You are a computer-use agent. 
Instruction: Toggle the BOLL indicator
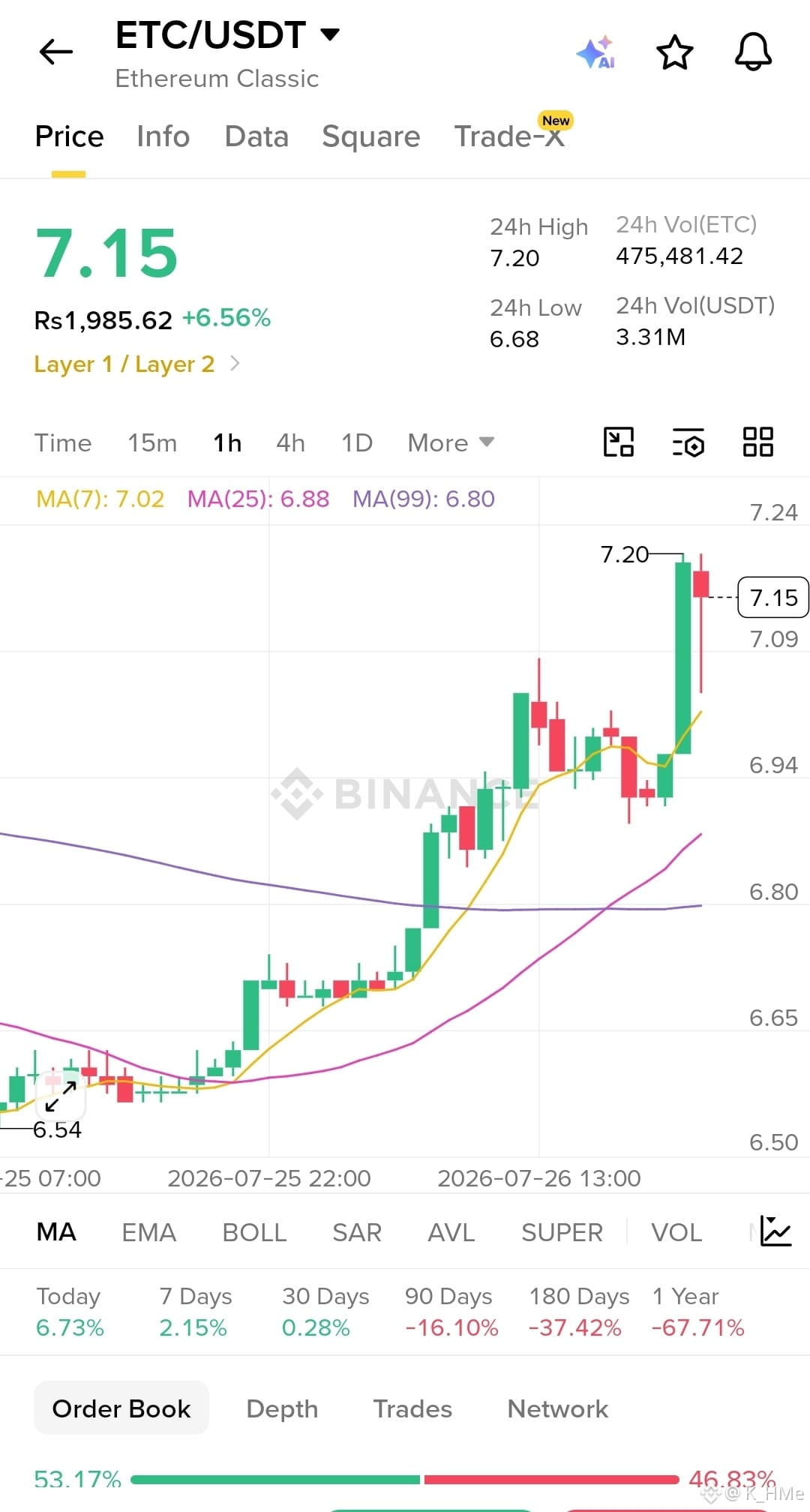pos(254,1231)
